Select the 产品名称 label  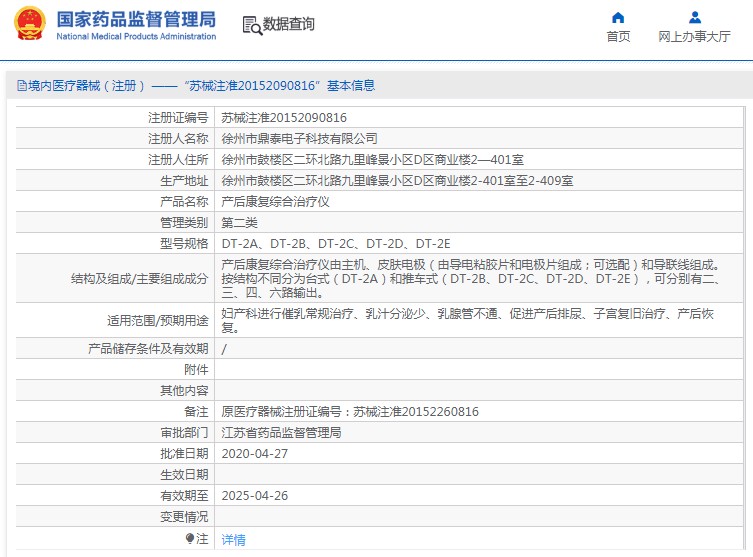(x=184, y=202)
